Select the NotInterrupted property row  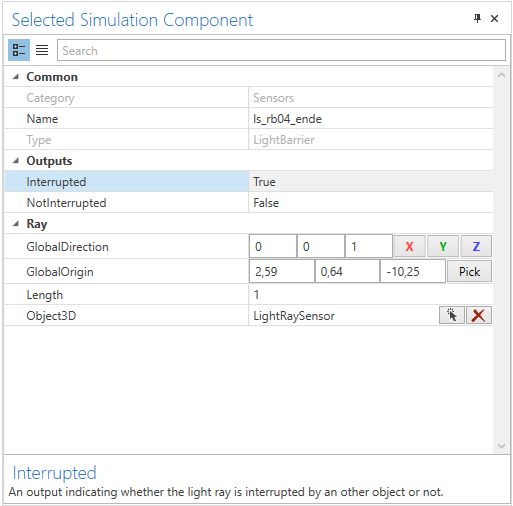pos(249,203)
